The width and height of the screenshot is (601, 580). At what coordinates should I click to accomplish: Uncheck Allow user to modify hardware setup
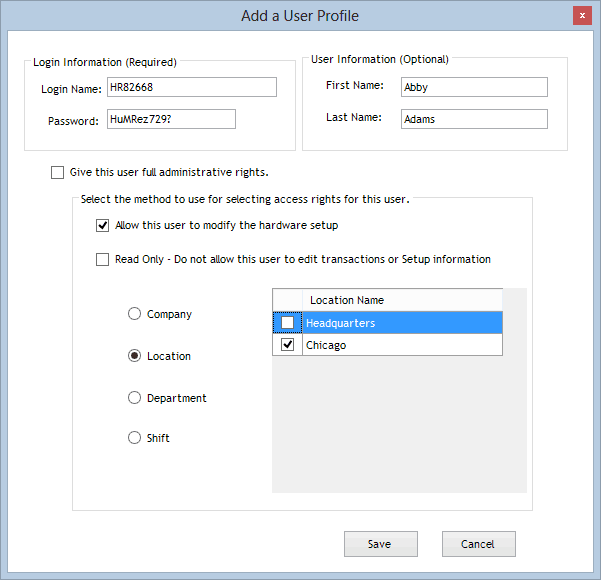pyautogui.click(x=102, y=225)
